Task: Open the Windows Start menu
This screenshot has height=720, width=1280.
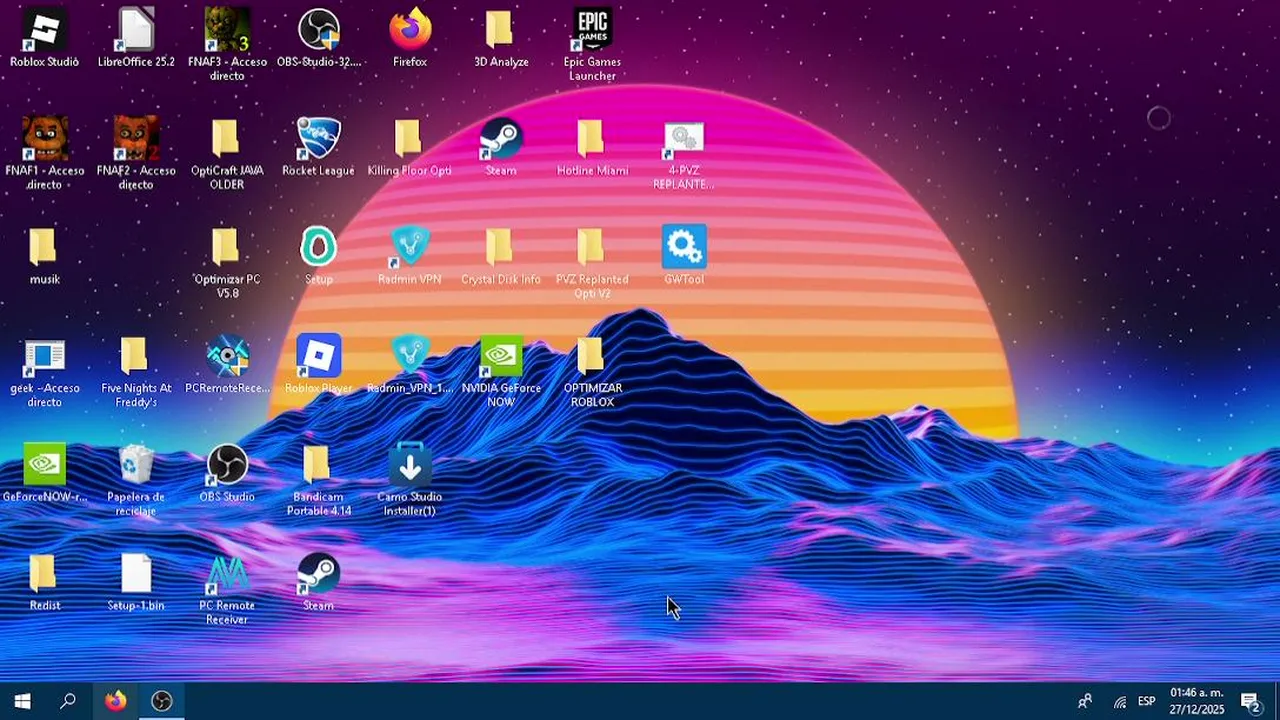Action: coord(22,701)
